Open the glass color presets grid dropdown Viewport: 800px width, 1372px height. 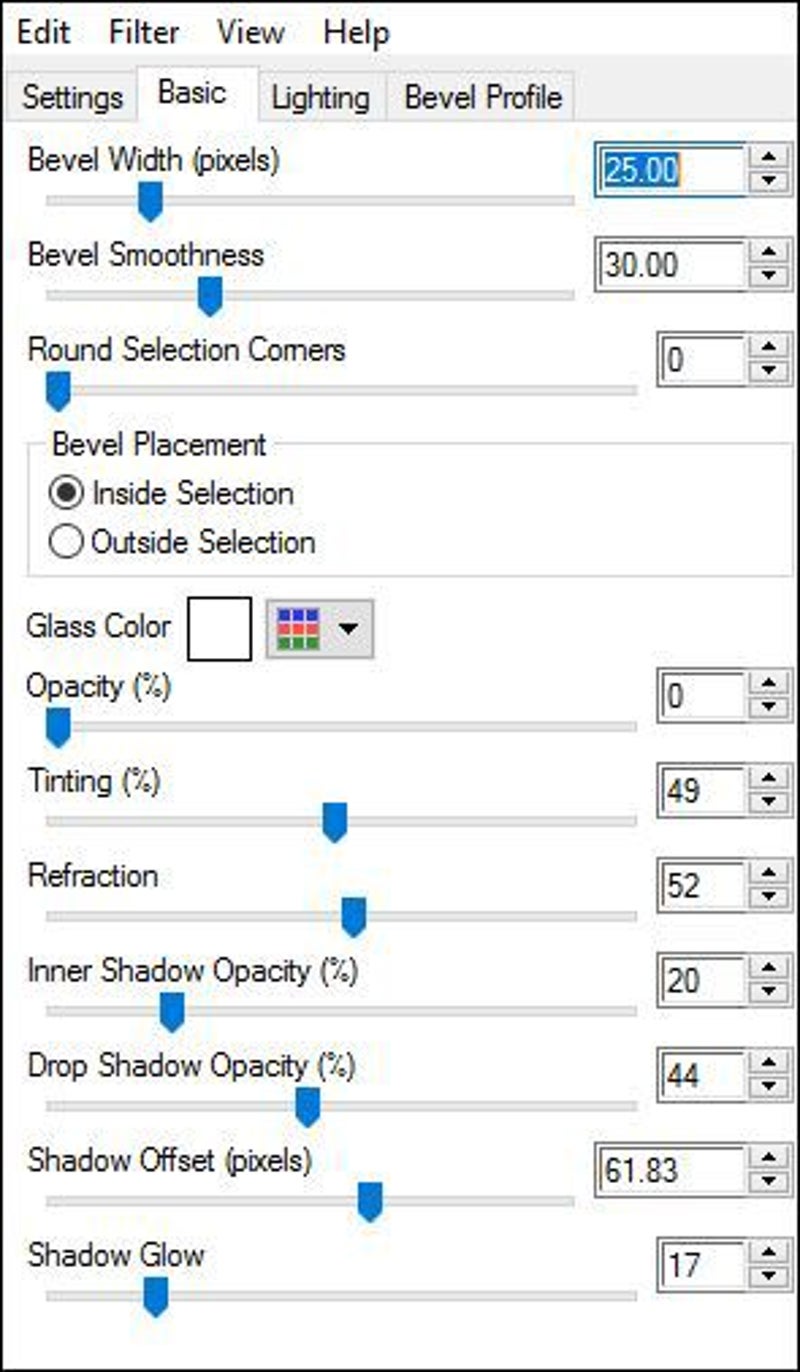click(x=321, y=629)
